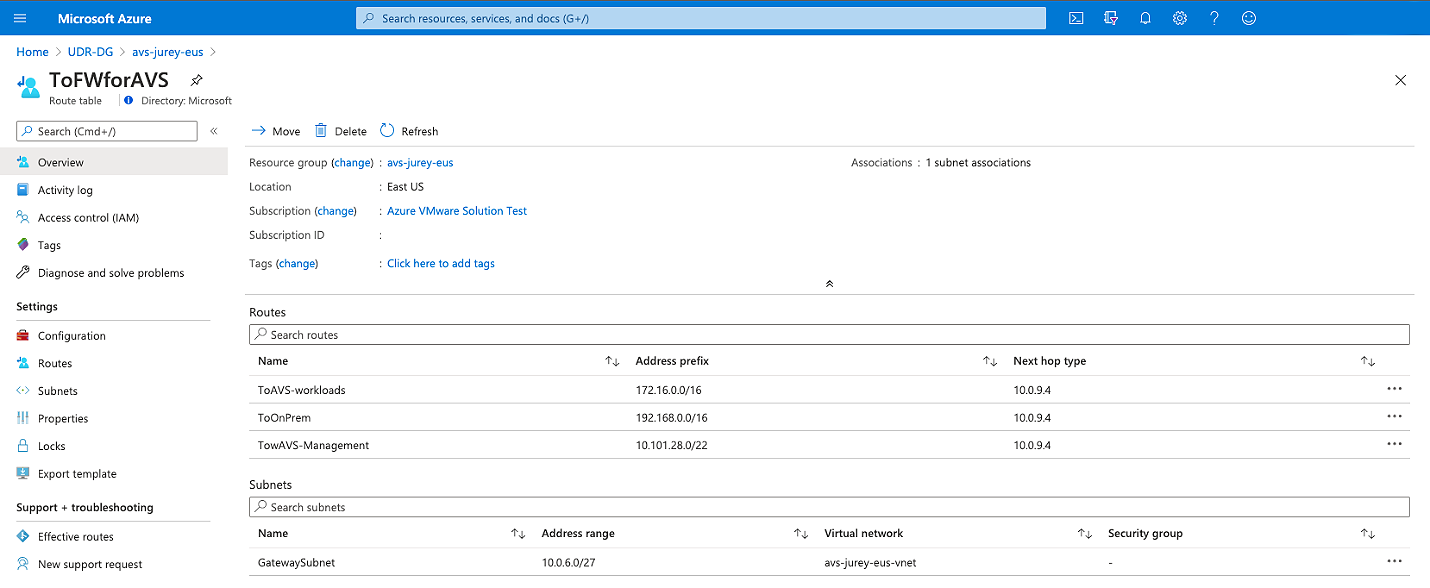This screenshot has width=1430, height=588.
Task: Open portal settings gear icon
Action: click(1179, 18)
